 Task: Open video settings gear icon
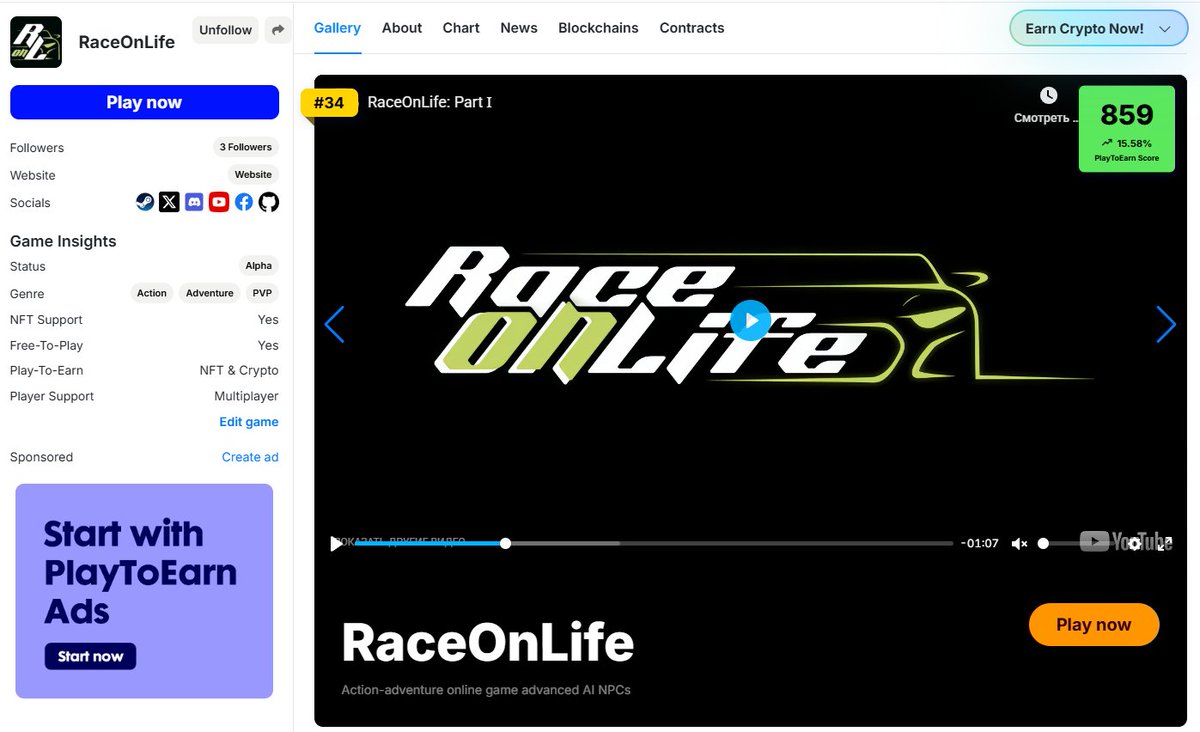1135,543
